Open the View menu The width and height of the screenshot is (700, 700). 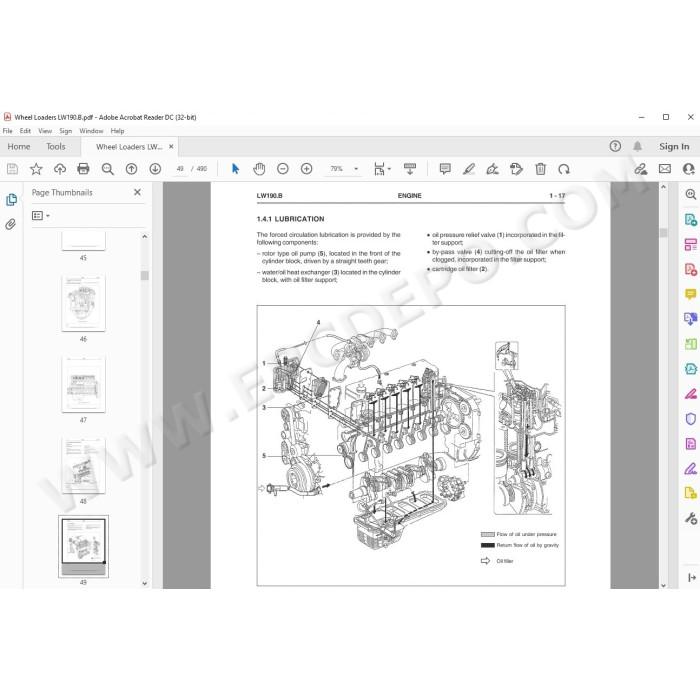[45, 131]
